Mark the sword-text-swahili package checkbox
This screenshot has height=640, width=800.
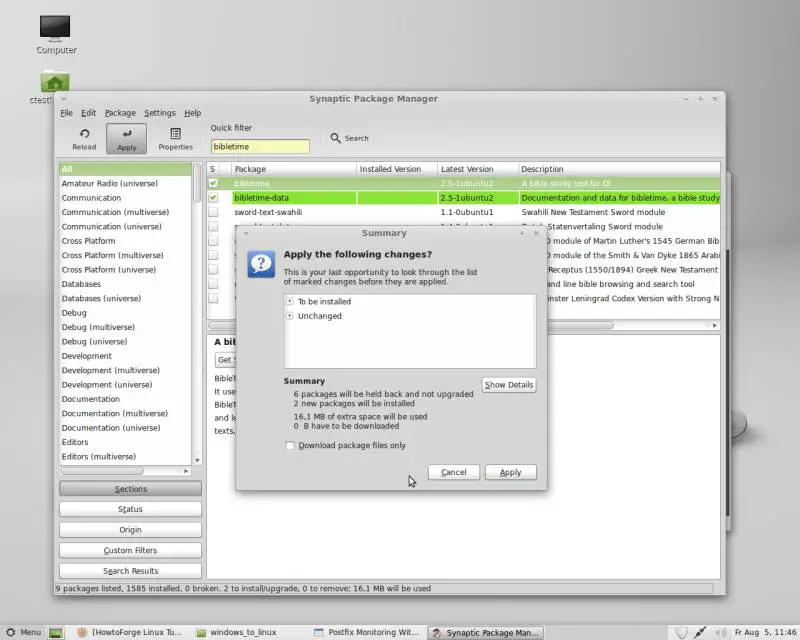tap(213, 212)
